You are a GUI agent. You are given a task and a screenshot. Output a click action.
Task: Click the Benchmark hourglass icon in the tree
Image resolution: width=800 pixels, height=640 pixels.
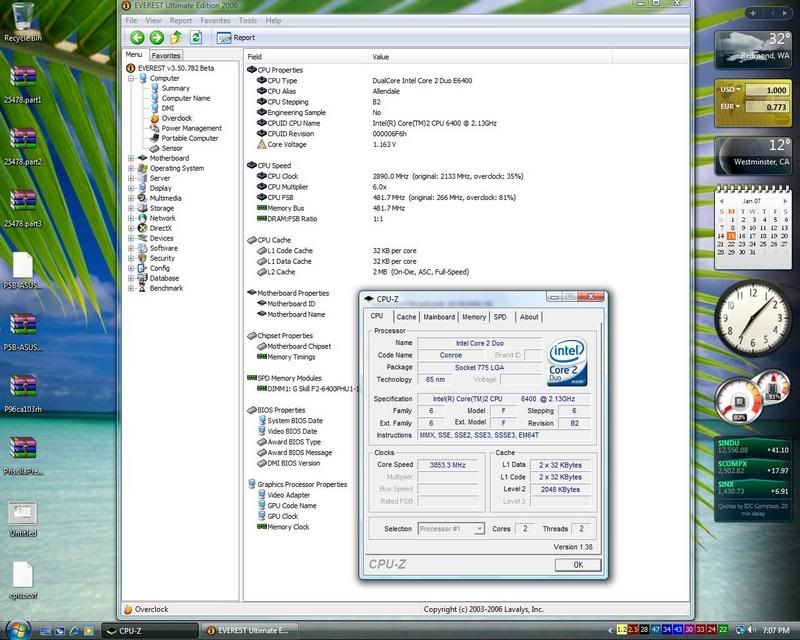142,288
